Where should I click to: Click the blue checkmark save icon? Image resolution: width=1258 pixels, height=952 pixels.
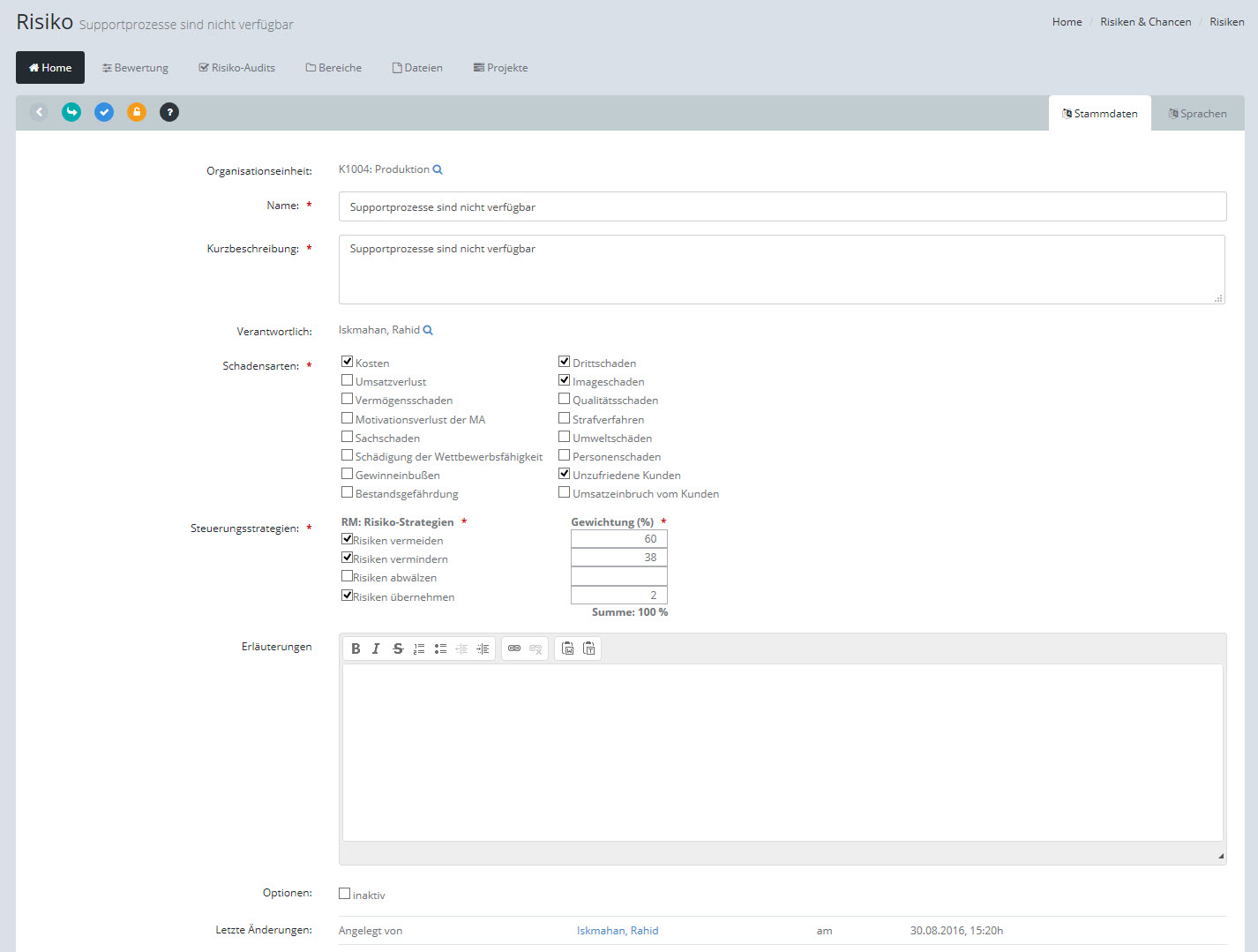[104, 112]
